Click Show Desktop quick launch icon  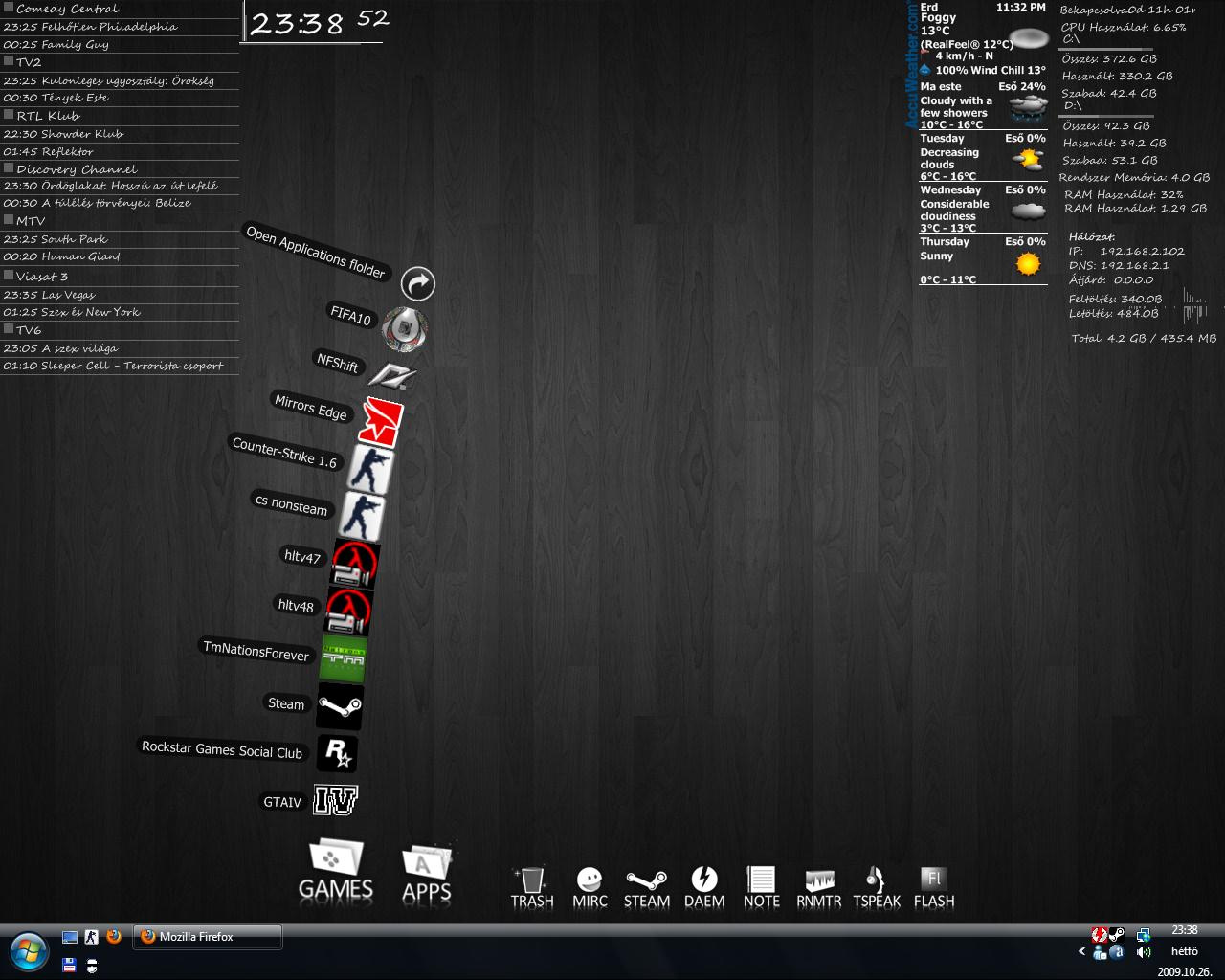click(69, 937)
